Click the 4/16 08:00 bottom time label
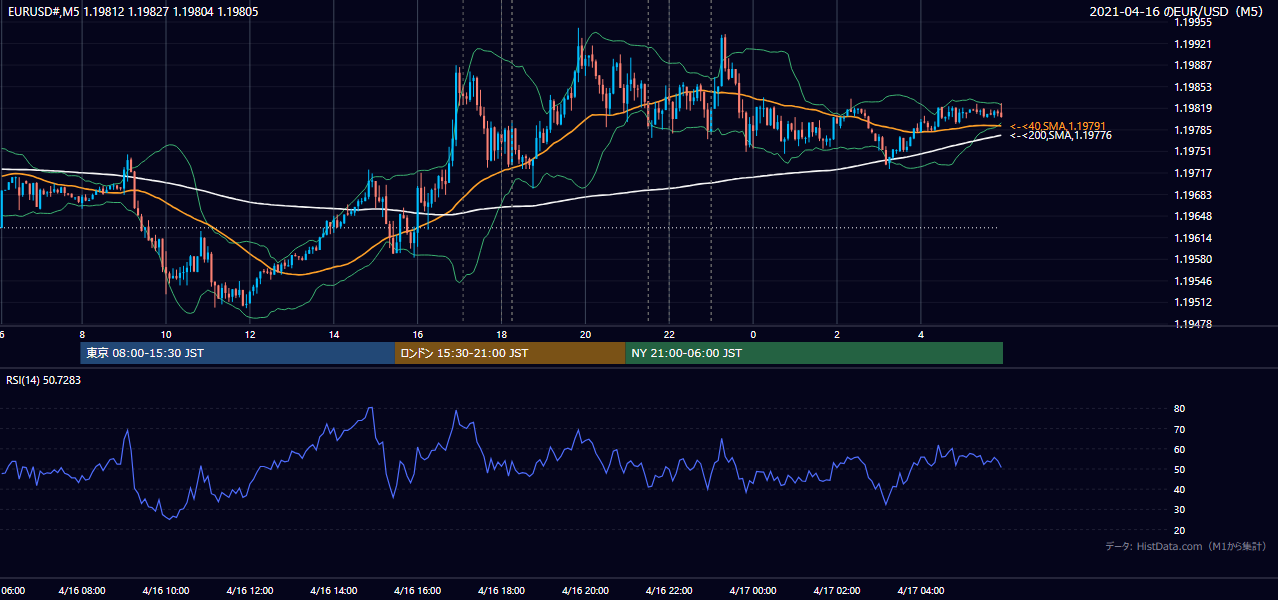This screenshot has height=600, width=1278. pos(81,591)
